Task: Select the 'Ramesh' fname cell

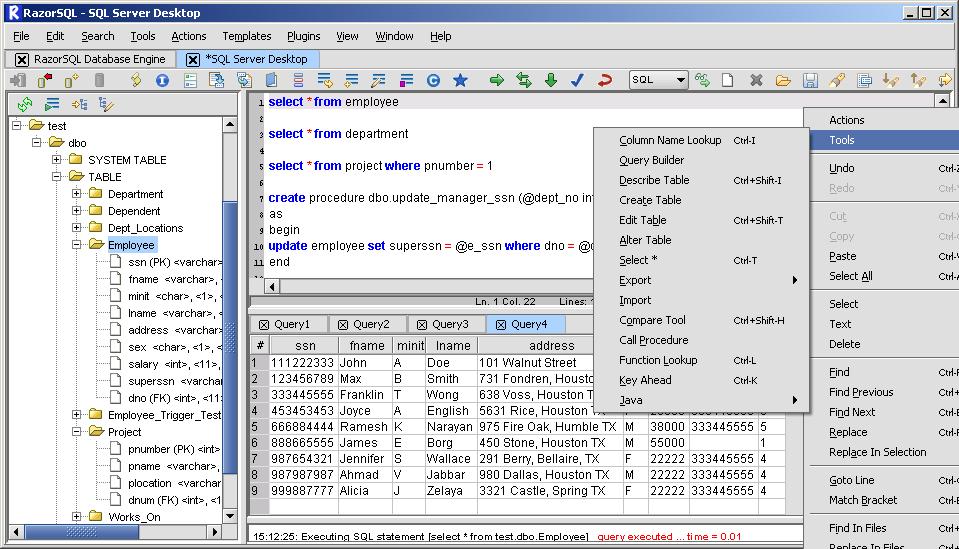Action: pos(363,427)
